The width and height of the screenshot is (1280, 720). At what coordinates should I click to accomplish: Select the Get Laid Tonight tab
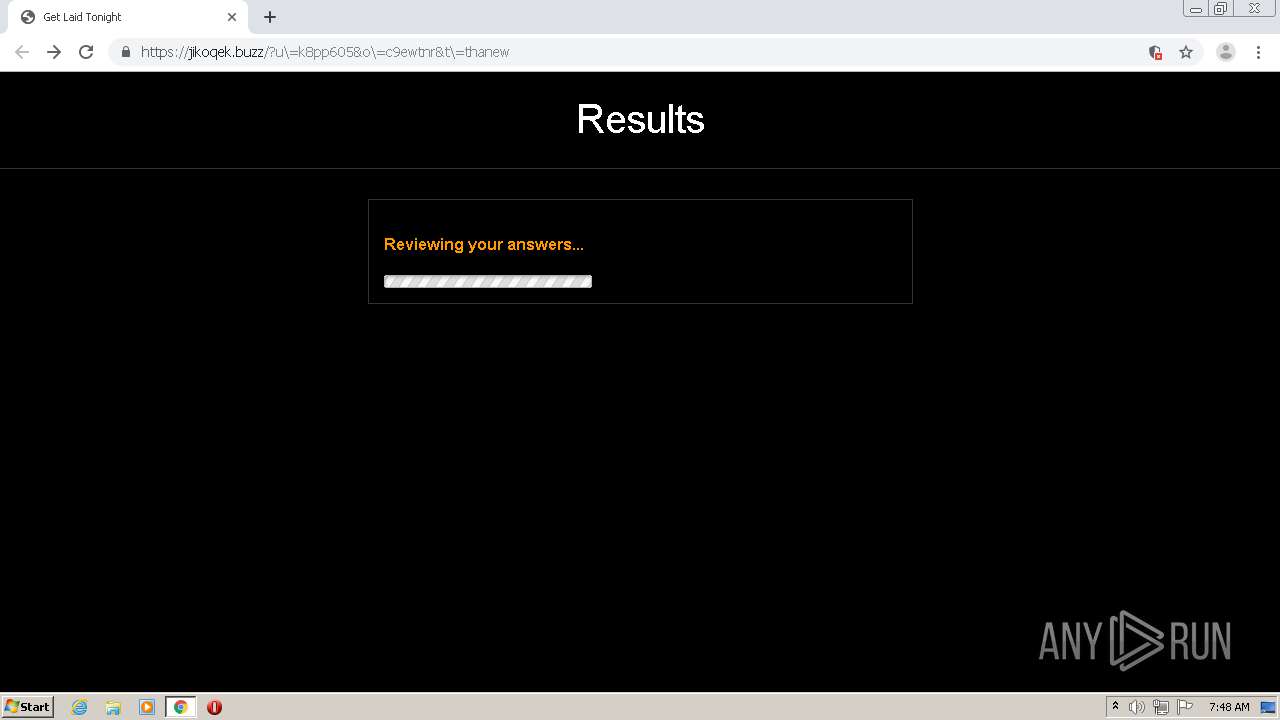(130, 17)
